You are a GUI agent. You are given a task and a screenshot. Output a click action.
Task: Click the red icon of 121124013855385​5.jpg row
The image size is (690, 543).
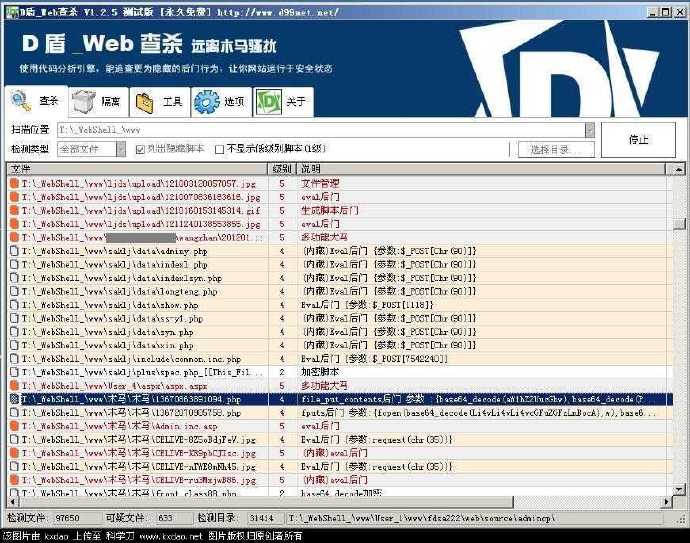tap(14, 224)
